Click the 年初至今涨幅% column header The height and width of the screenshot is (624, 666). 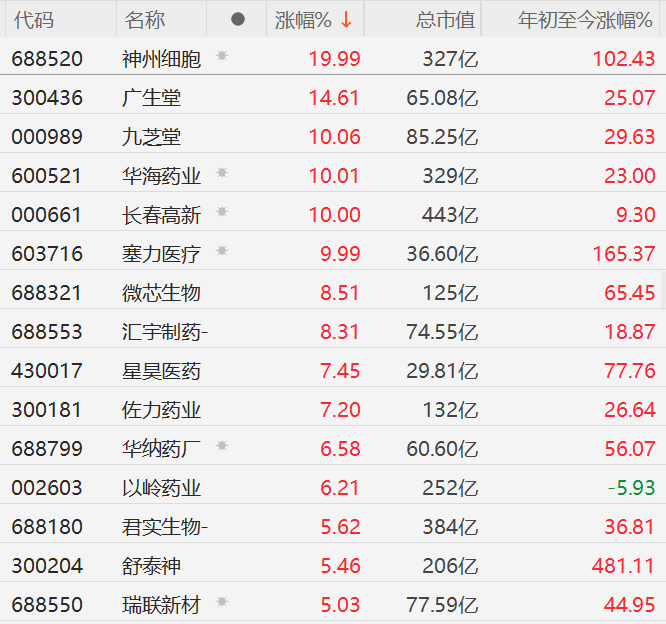coord(585,20)
